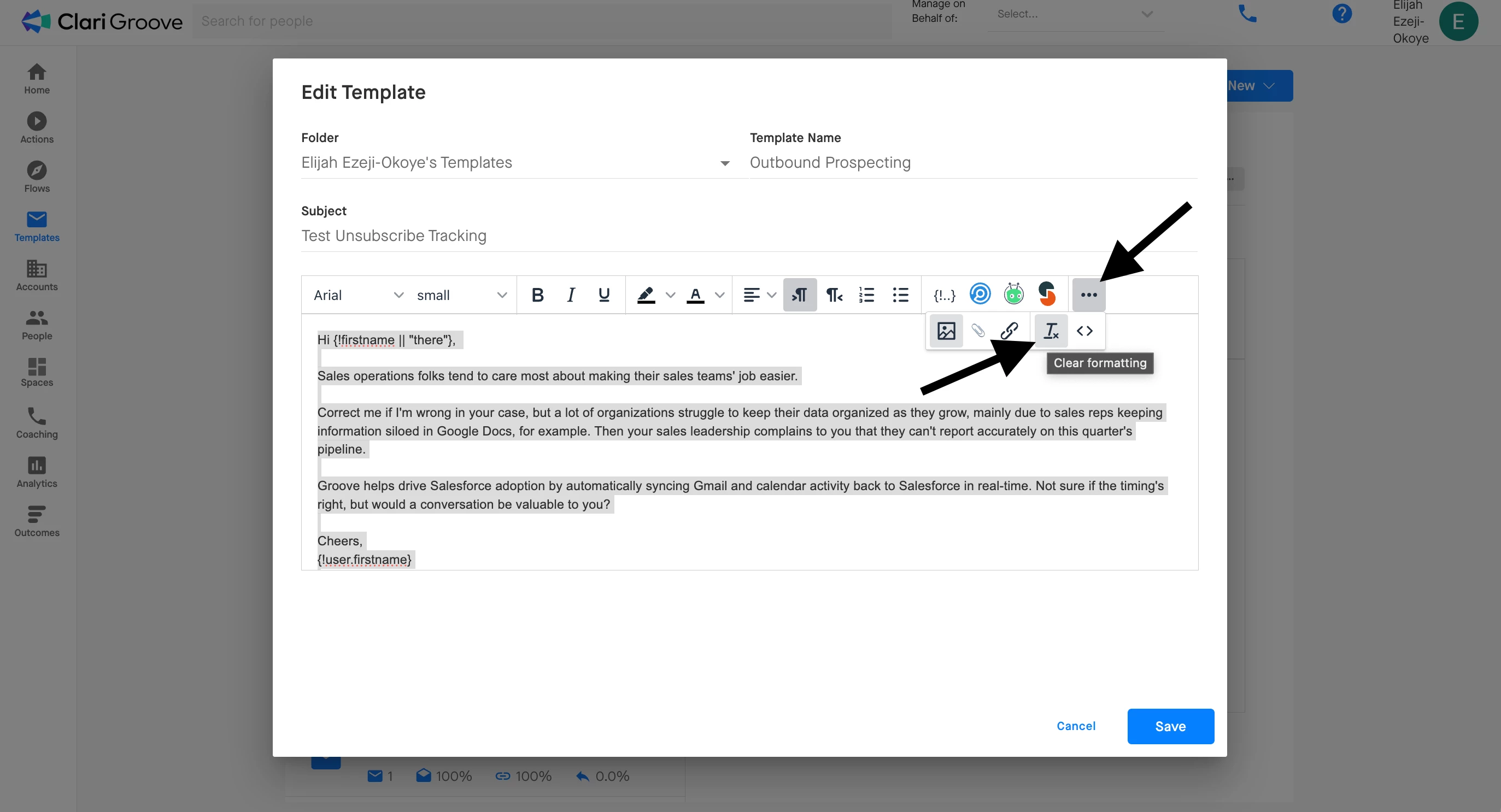Expand the Folder selection dropdown
This screenshot has width=1501, height=812.
click(x=724, y=163)
